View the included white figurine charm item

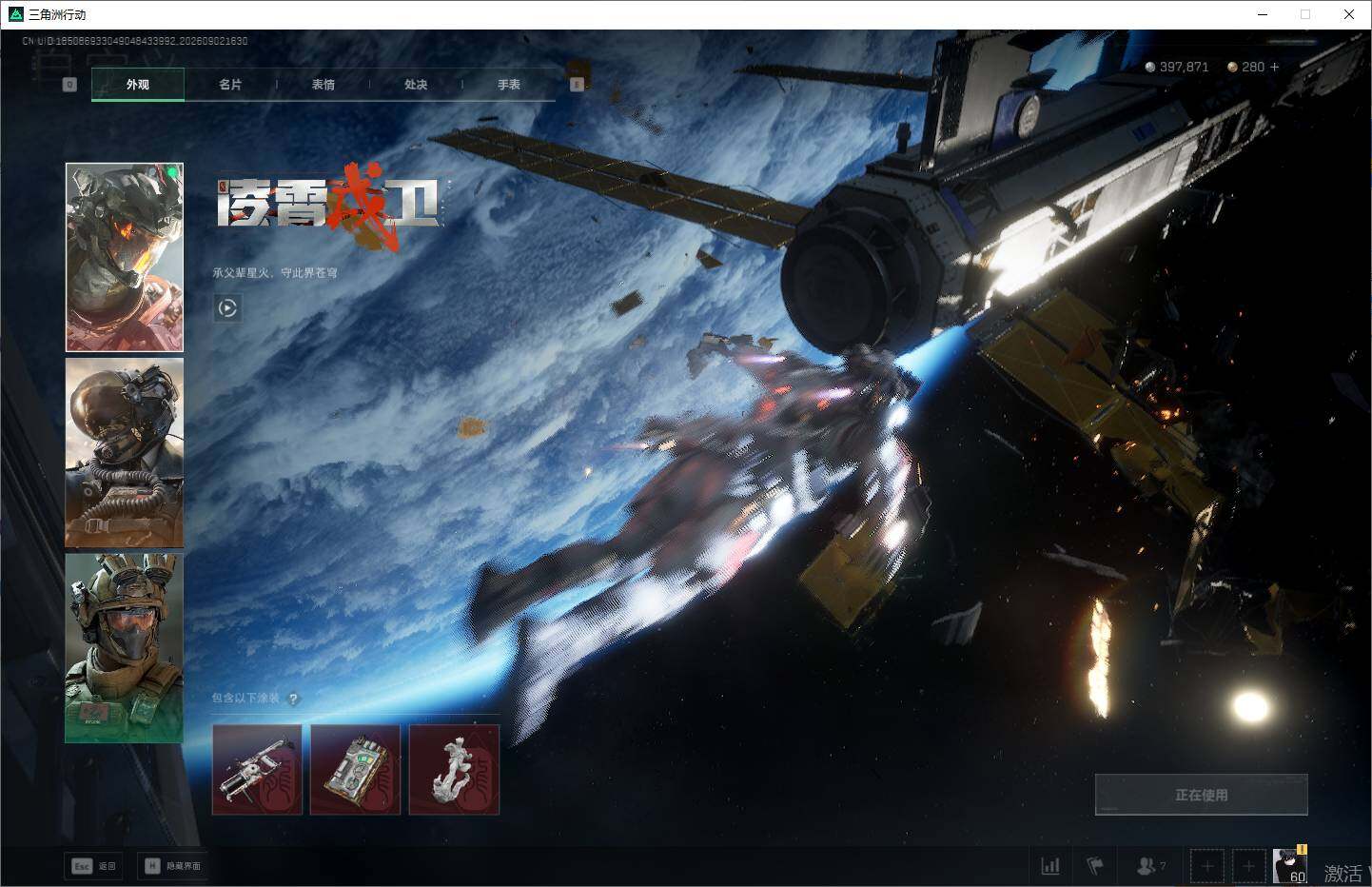click(x=454, y=770)
